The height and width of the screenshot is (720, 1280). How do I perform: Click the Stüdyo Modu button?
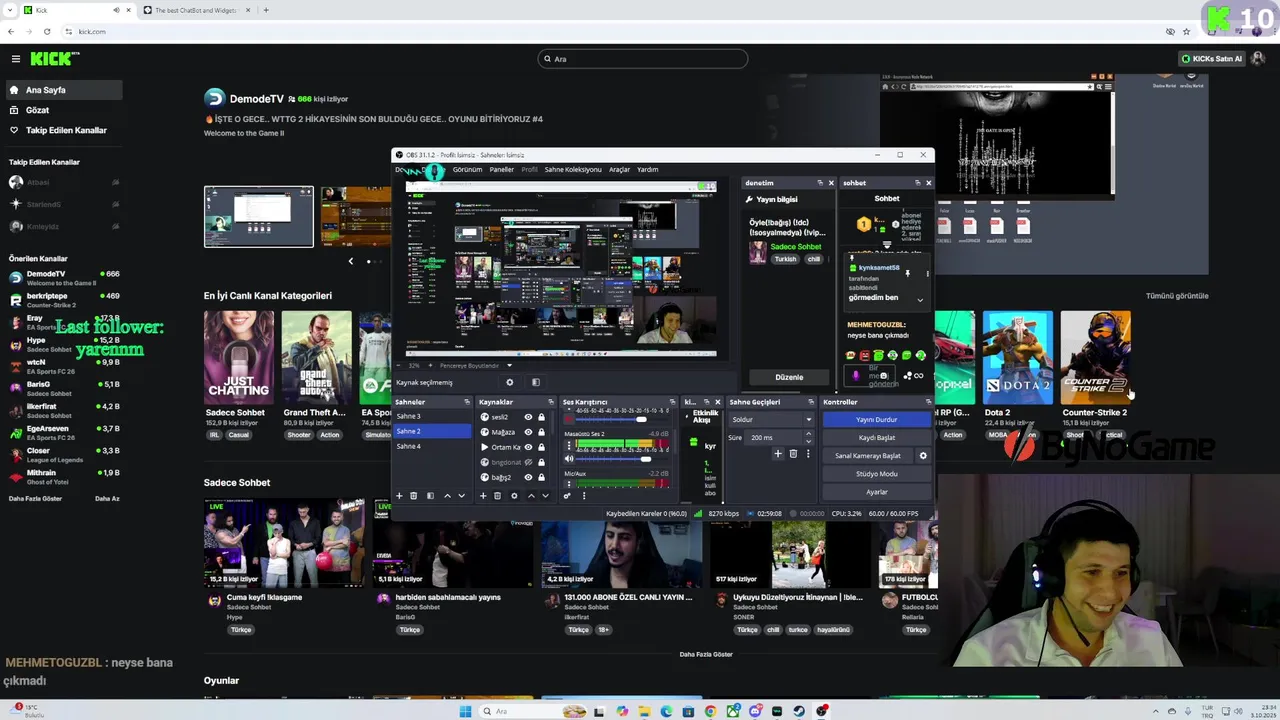[877, 474]
